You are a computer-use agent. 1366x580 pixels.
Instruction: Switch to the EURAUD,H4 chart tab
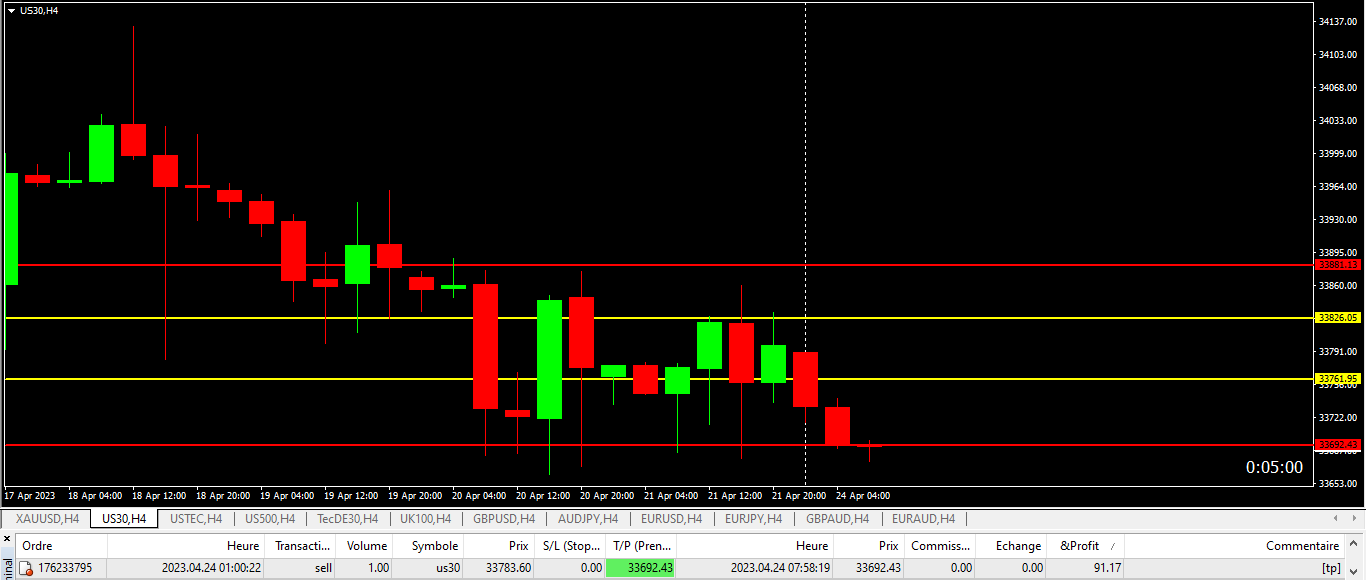click(923, 519)
